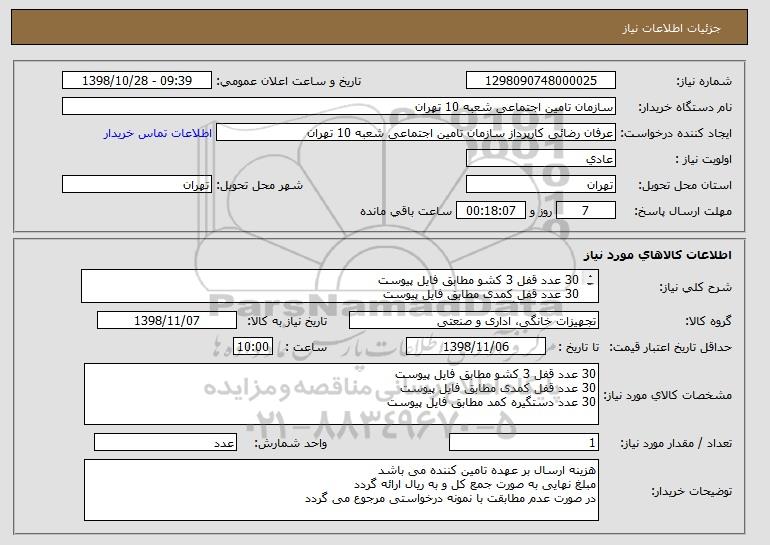Click the label شماره نیاز
The image size is (770, 545).
pyautogui.click(x=704, y=82)
